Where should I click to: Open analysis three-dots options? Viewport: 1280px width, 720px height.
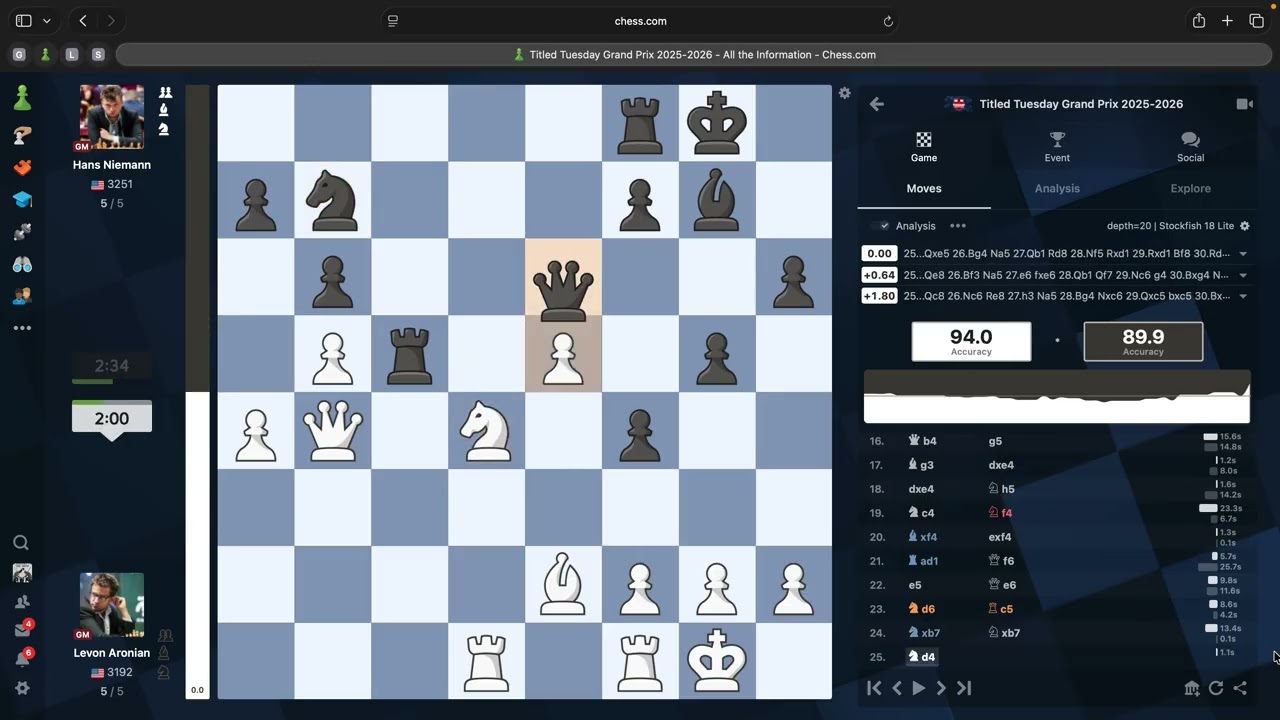tap(958, 226)
